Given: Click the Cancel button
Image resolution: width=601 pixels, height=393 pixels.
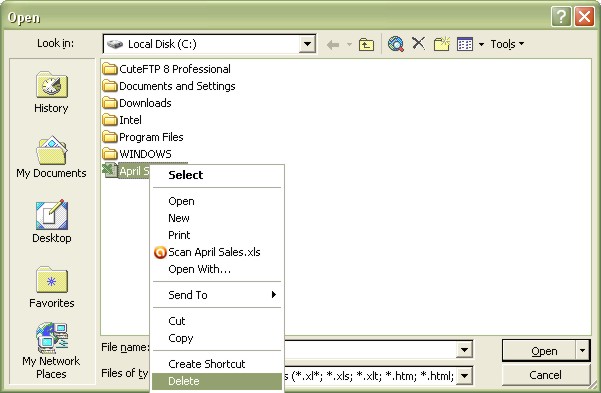Looking at the screenshot, I should click(545, 375).
